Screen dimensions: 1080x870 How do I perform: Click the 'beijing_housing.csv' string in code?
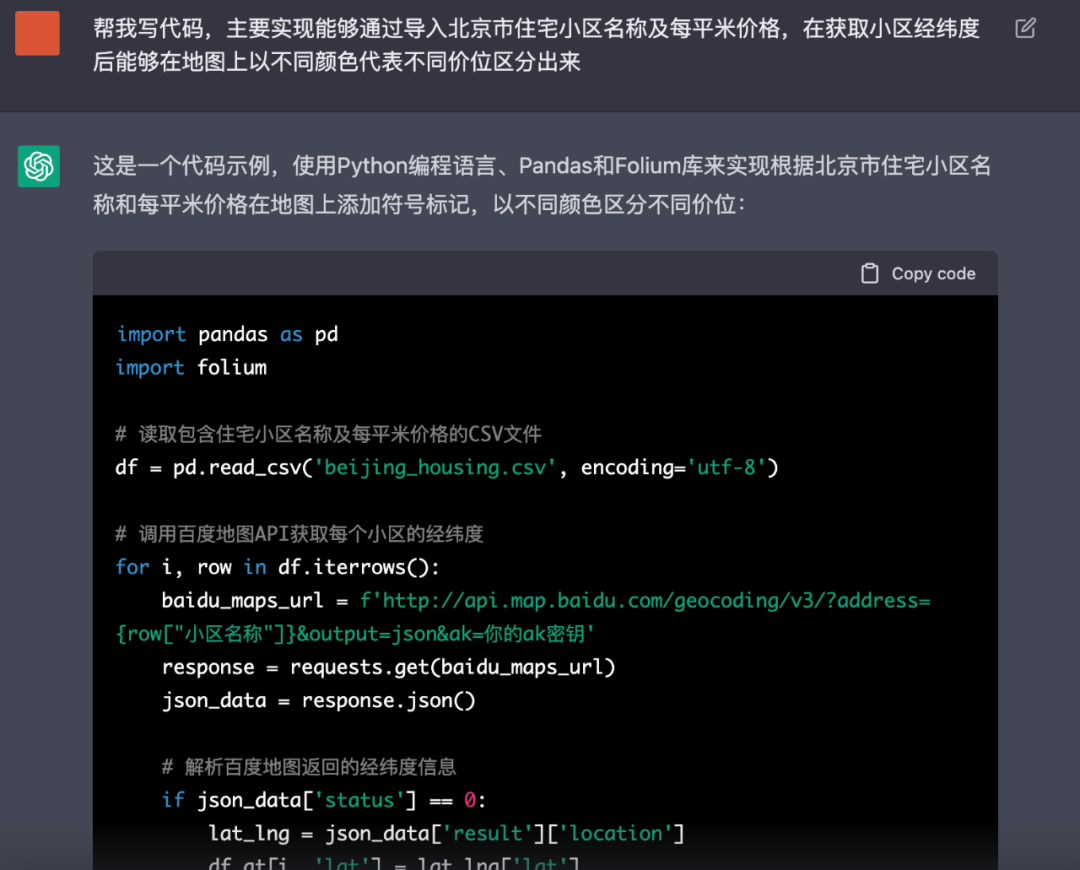(435, 468)
